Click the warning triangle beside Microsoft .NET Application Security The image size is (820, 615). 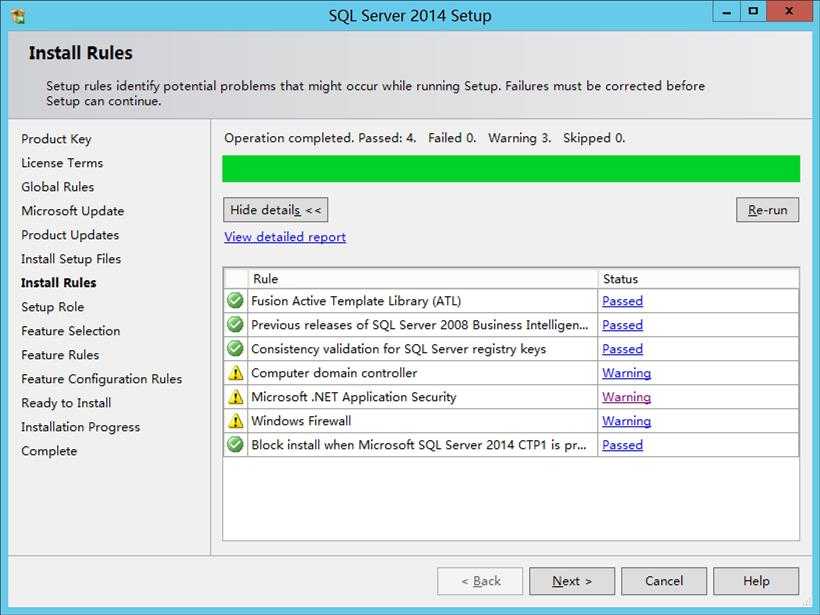(x=236, y=397)
